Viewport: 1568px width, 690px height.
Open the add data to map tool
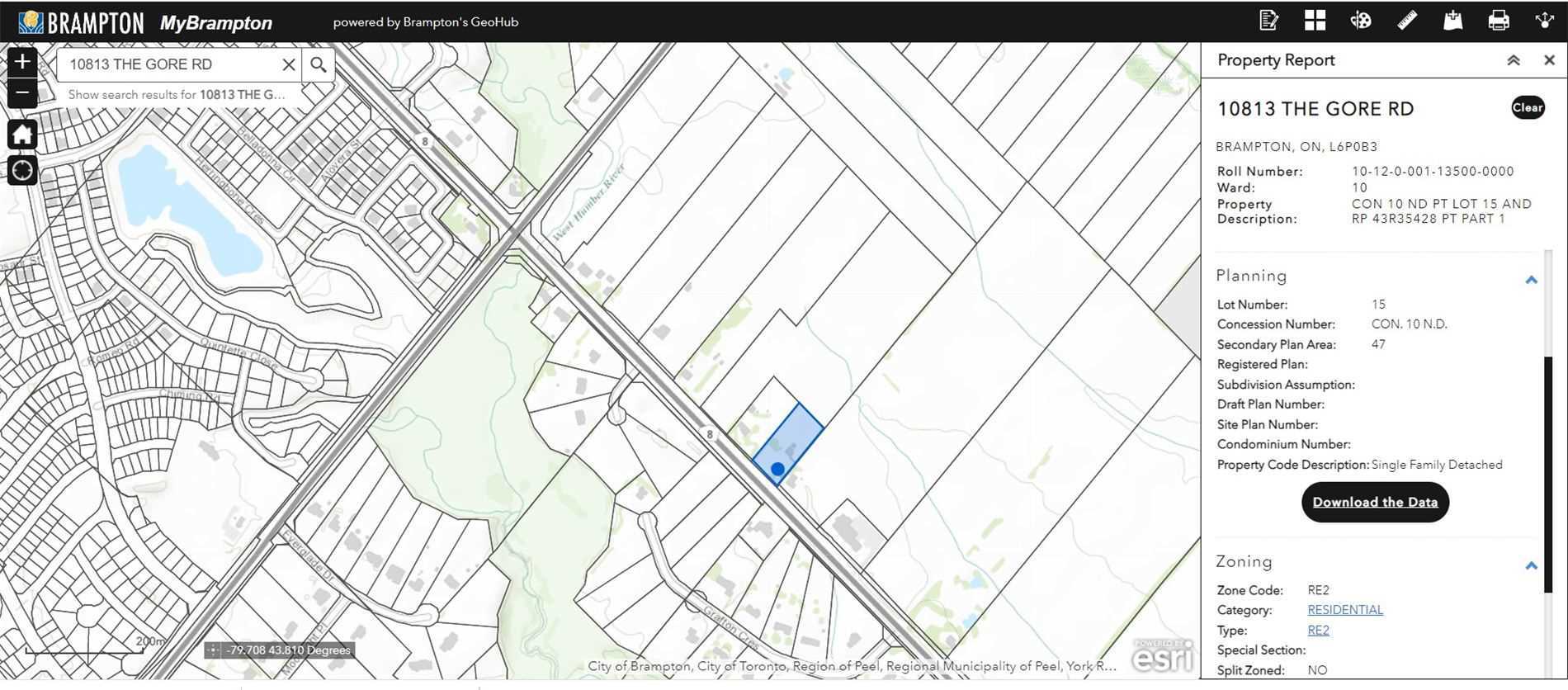point(1453,20)
